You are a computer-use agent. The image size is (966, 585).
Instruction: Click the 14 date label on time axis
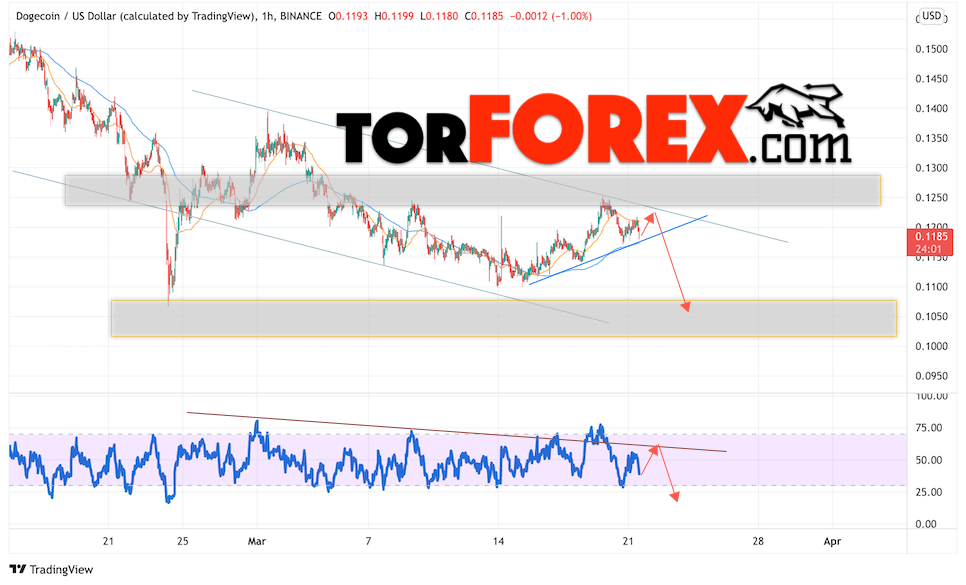(x=498, y=541)
